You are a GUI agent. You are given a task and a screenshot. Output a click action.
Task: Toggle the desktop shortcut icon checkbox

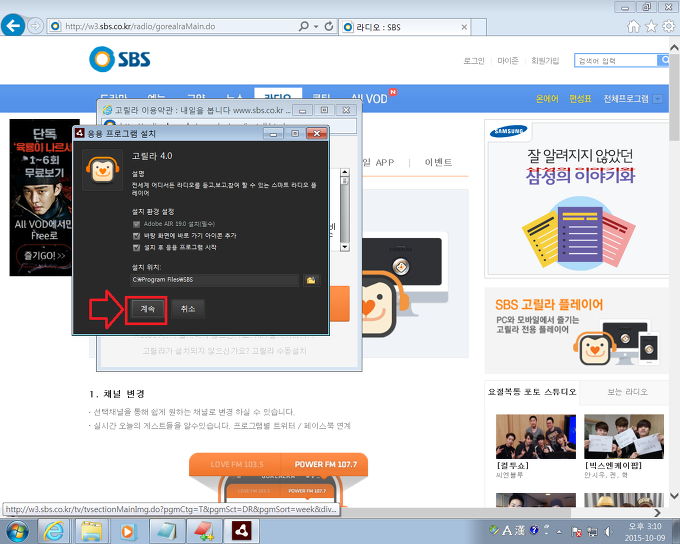137,236
